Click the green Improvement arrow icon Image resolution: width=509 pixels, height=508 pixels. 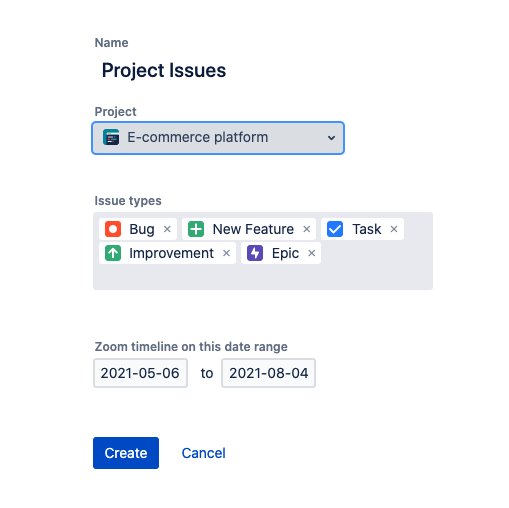113,253
